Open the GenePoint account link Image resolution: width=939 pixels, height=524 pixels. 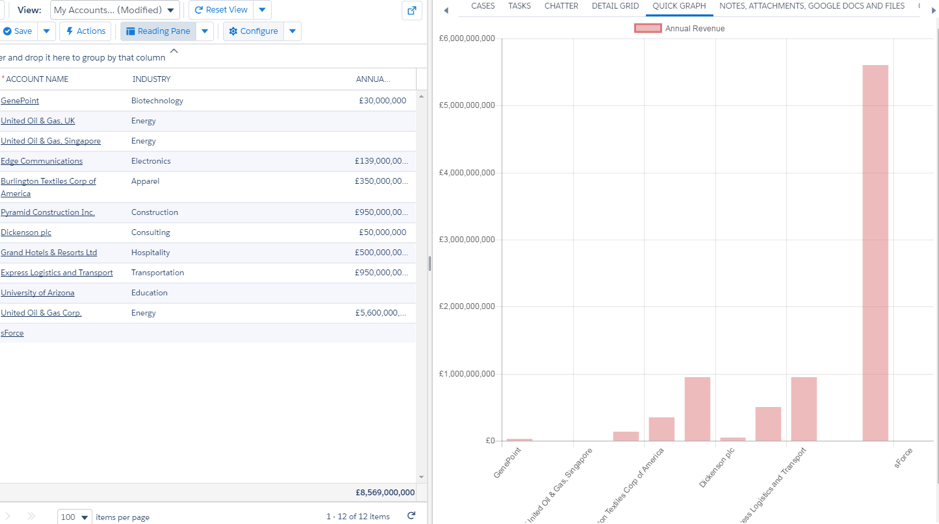20,101
